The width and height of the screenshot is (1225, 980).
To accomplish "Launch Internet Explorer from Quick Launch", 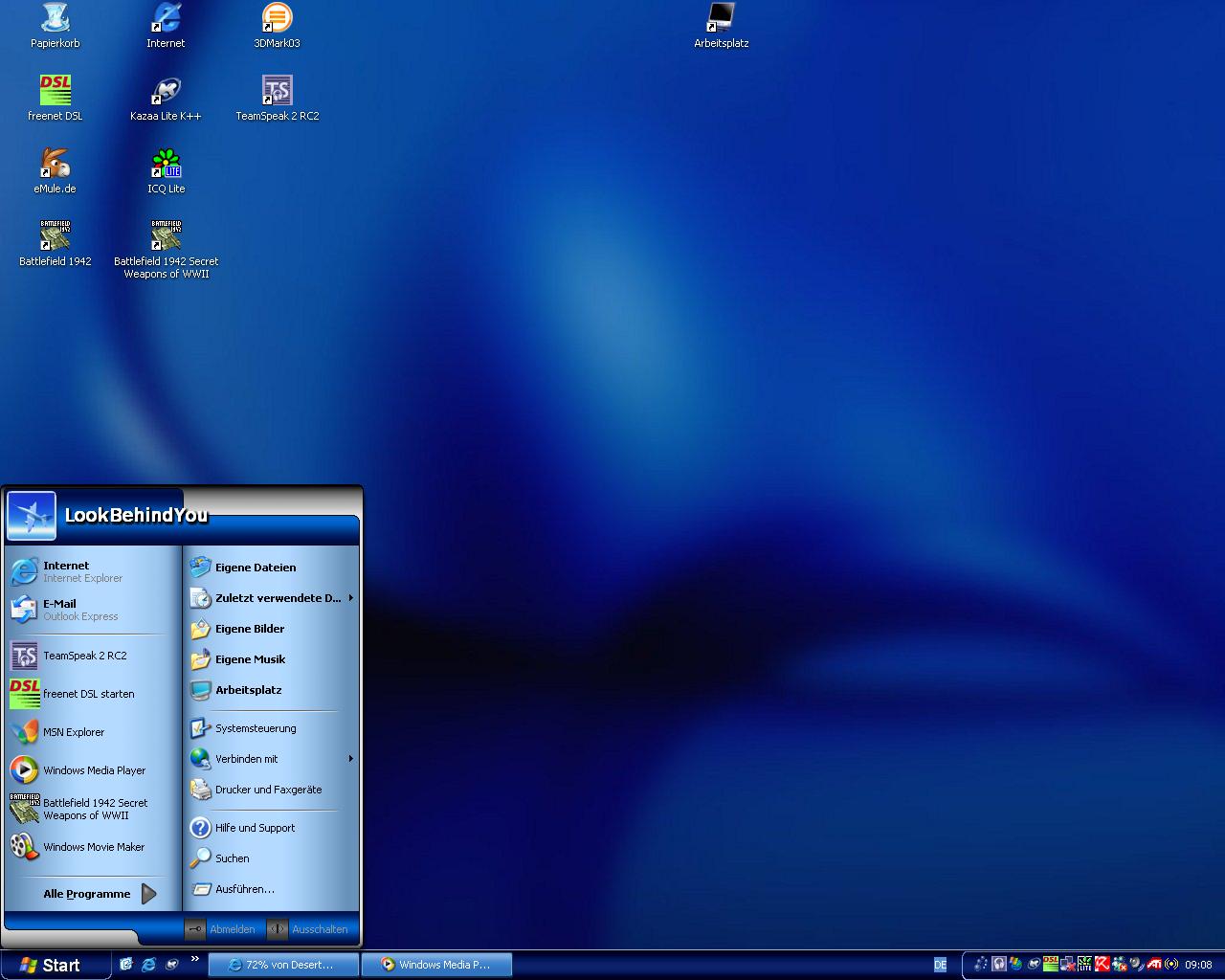I will pos(148,965).
